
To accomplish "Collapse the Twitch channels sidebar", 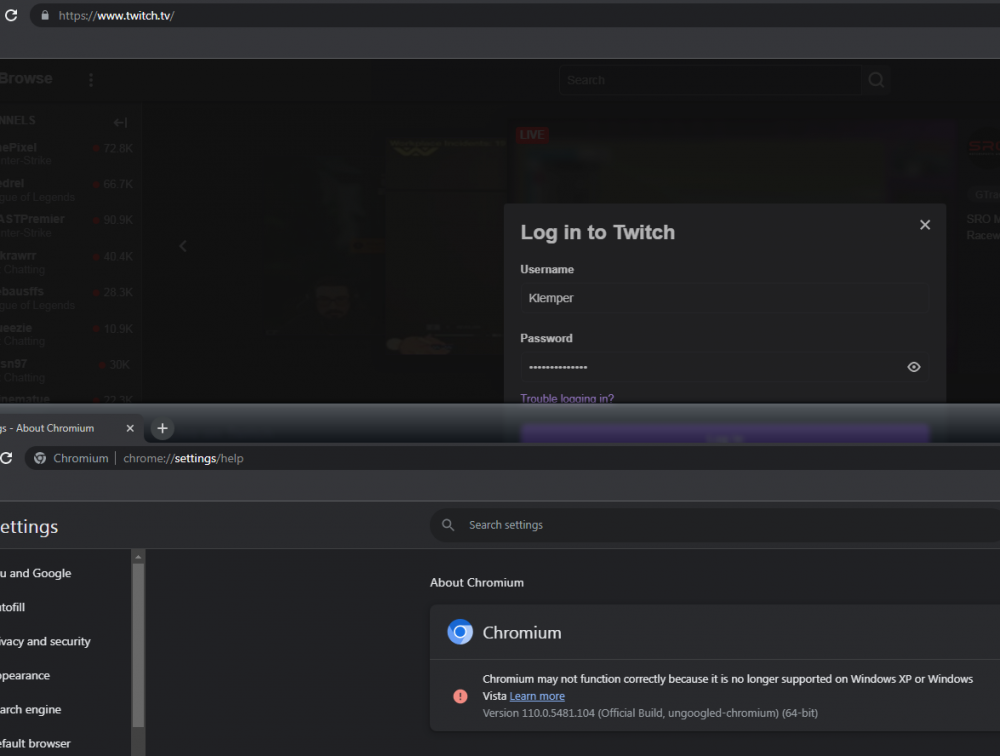I will coord(120,122).
